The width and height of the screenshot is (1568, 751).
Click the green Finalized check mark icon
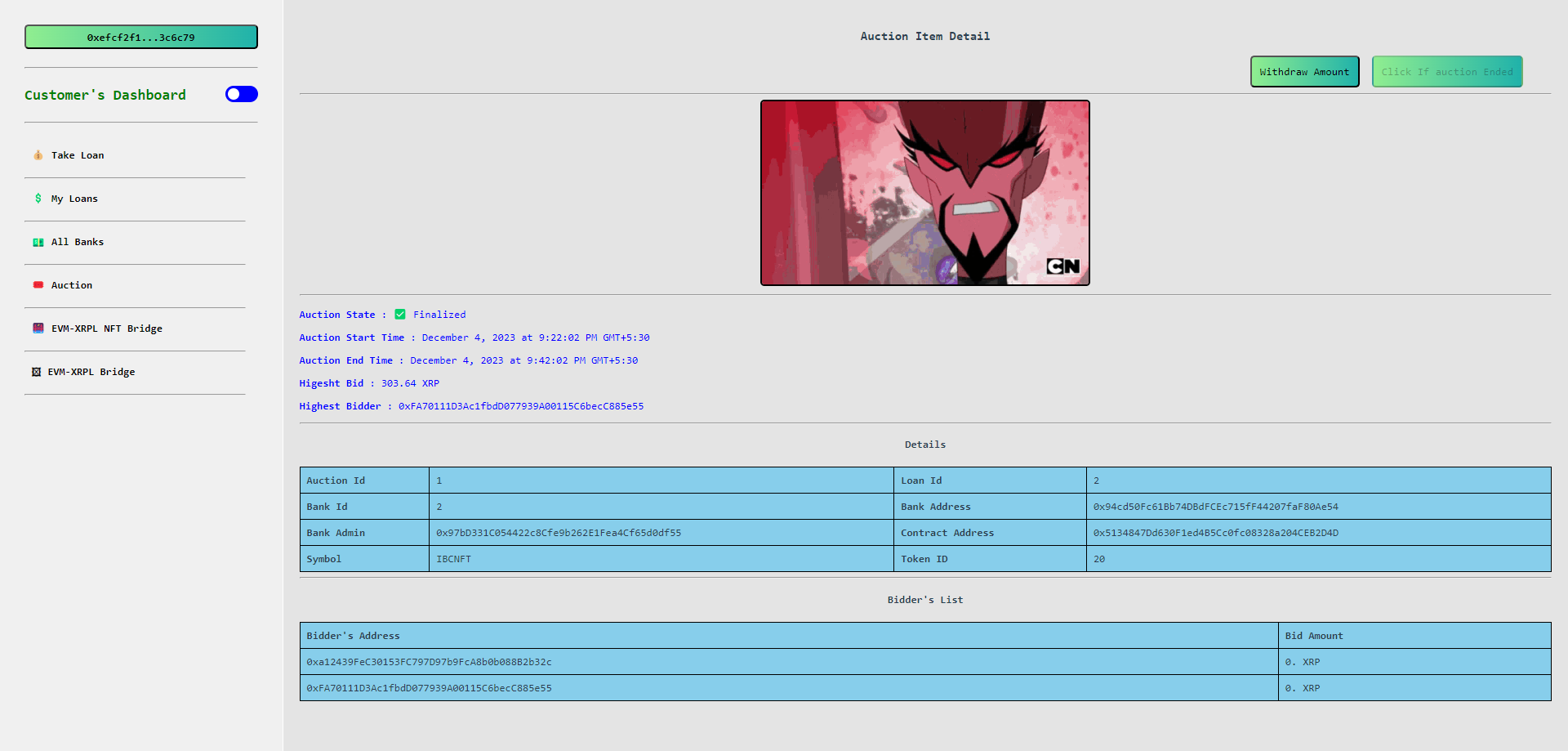(400, 315)
